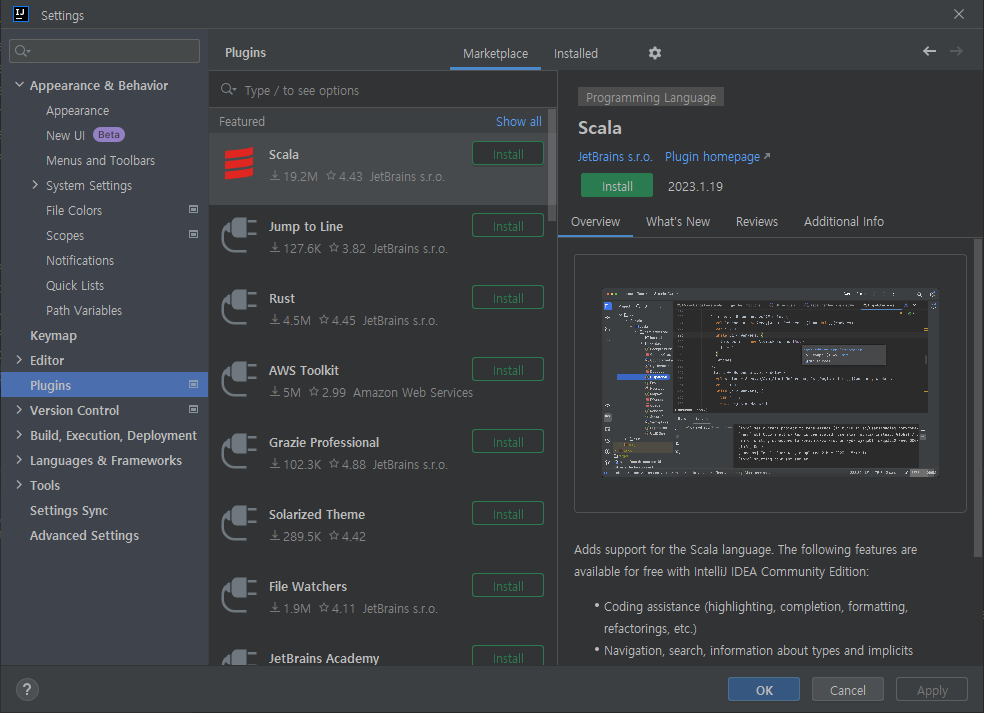The height and width of the screenshot is (713, 984).
Task: Click the project-level icon beside Plugins
Action: [x=193, y=384]
